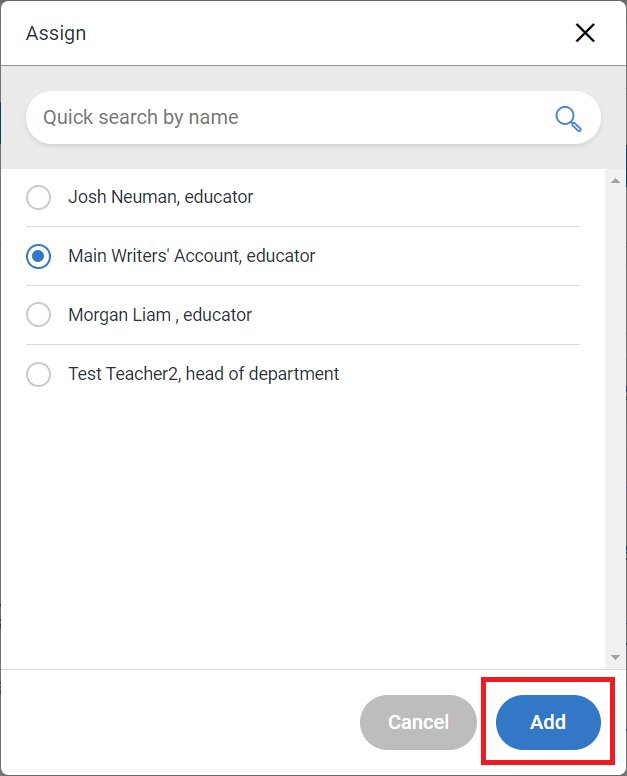Image resolution: width=627 pixels, height=776 pixels.
Task: Select the Josh Neuman radio button
Action: 38,197
